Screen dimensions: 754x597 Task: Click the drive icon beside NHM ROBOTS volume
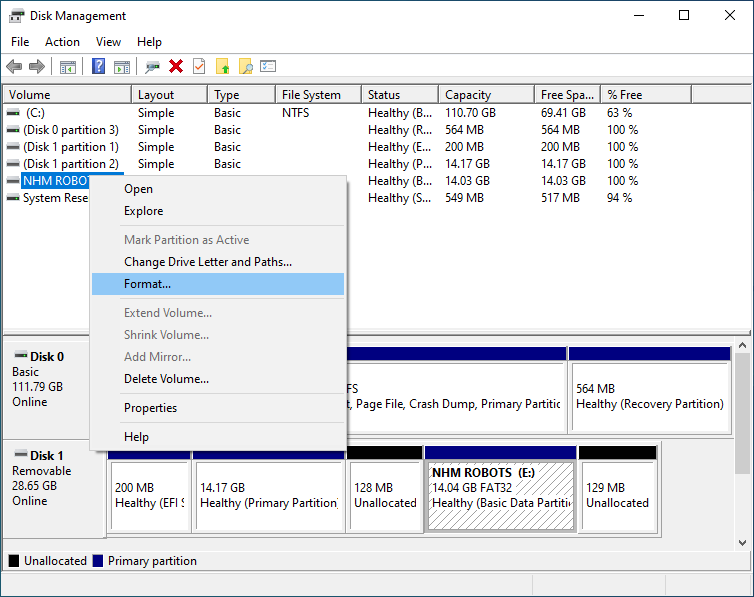click(x=13, y=181)
